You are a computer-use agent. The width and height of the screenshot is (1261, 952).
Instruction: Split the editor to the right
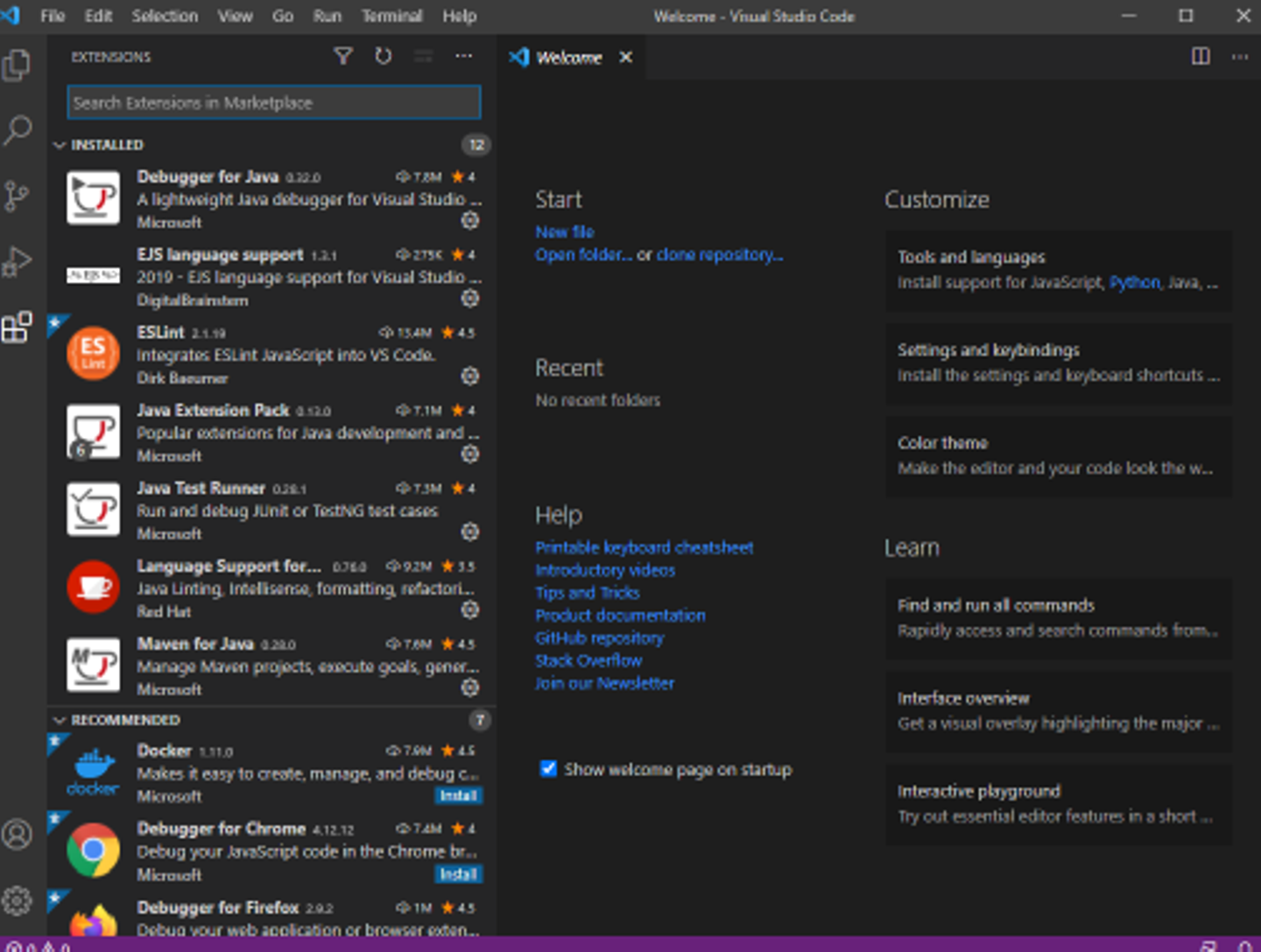point(1201,57)
